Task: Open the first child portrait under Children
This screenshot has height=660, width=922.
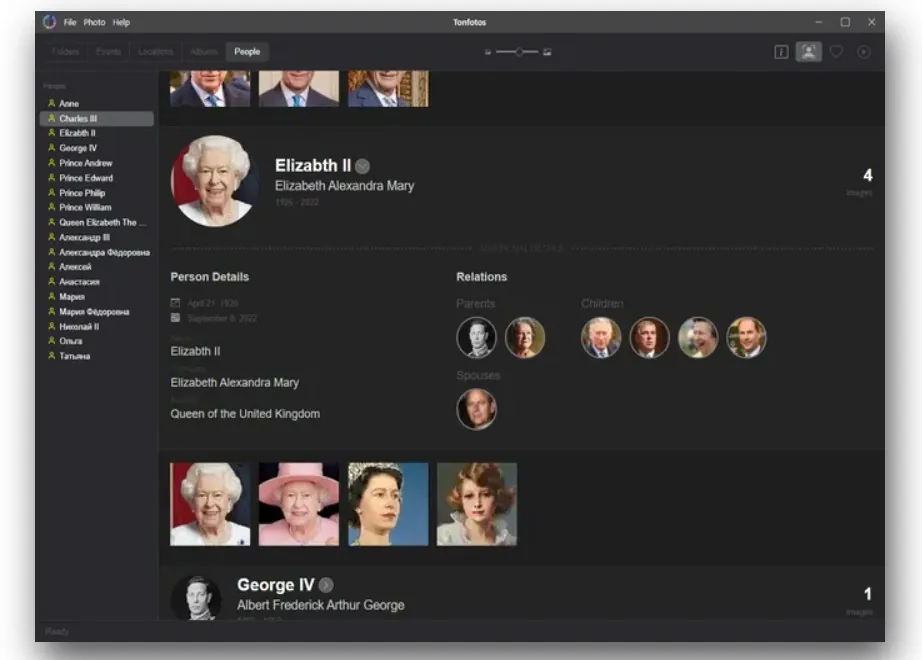Action: (601, 338)
